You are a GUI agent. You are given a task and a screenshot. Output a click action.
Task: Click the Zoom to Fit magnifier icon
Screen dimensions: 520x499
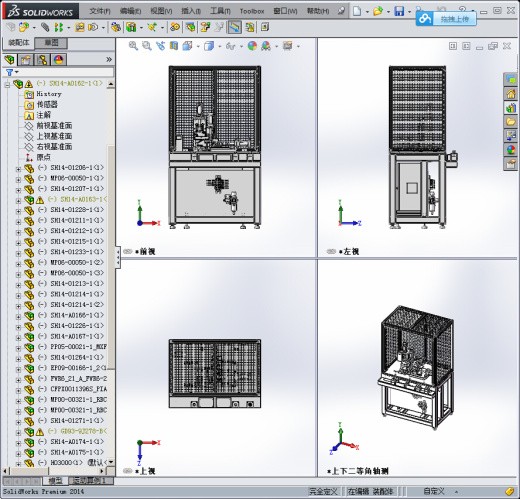133,46
